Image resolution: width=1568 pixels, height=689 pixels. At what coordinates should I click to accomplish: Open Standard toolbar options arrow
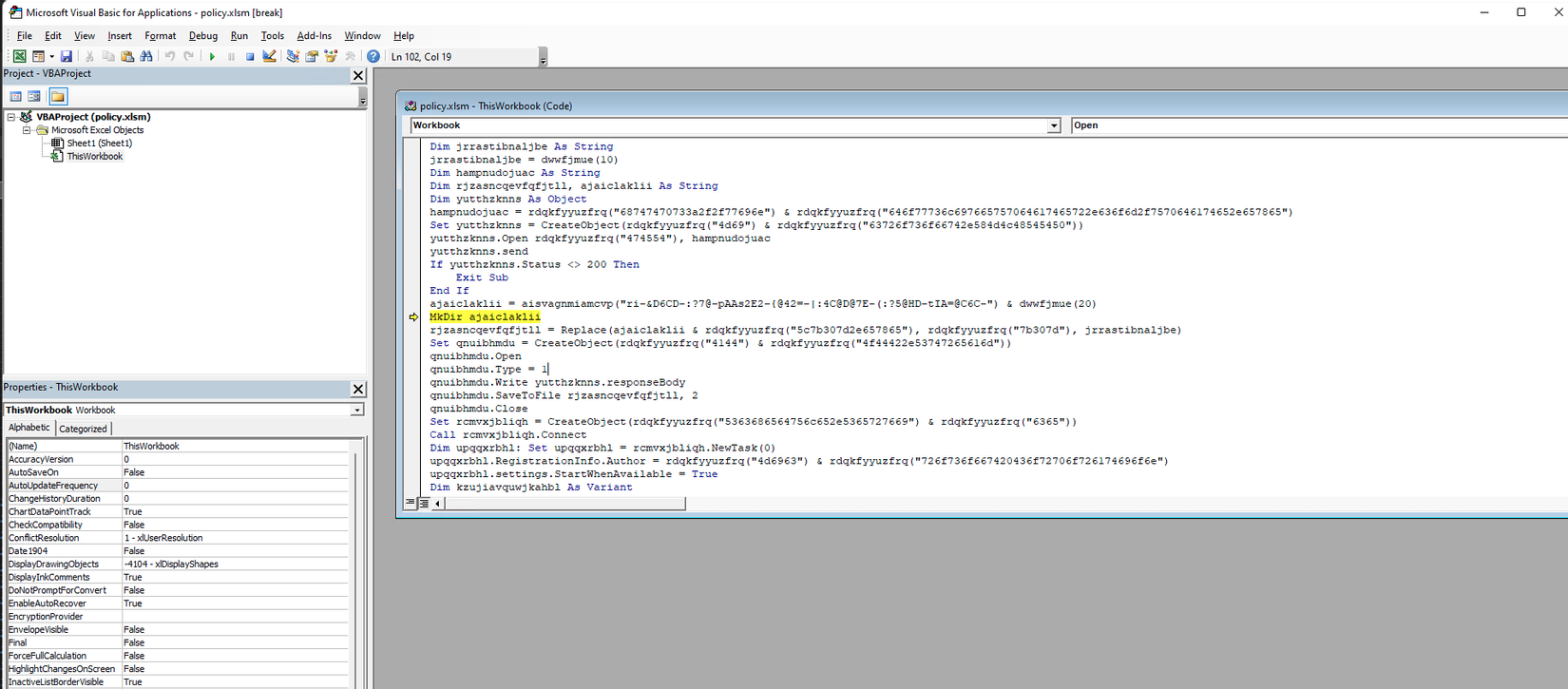point(543,58)
